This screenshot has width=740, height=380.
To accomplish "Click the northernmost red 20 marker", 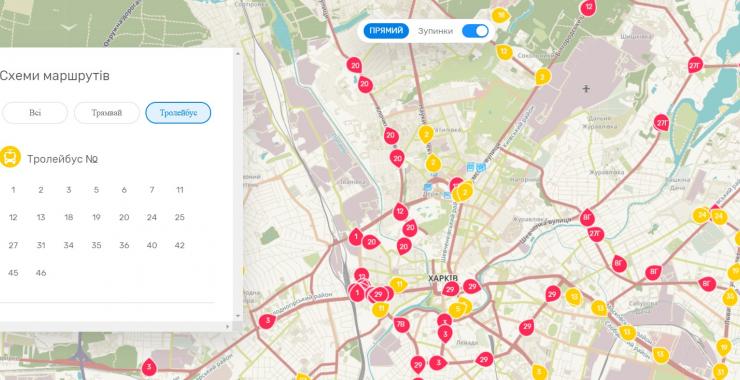I will (354, 65).
